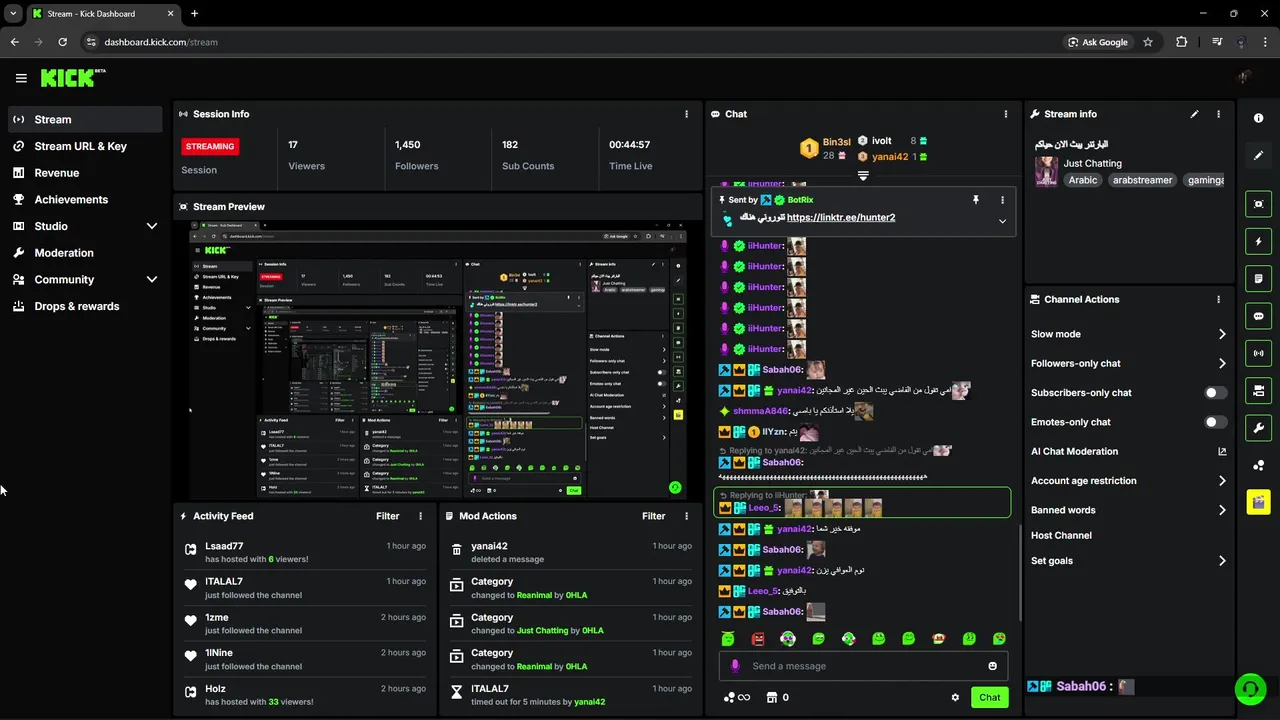
Task: Open AI Chat Moderation external link
Action: pyautogui.click(x=1222, y=452)
